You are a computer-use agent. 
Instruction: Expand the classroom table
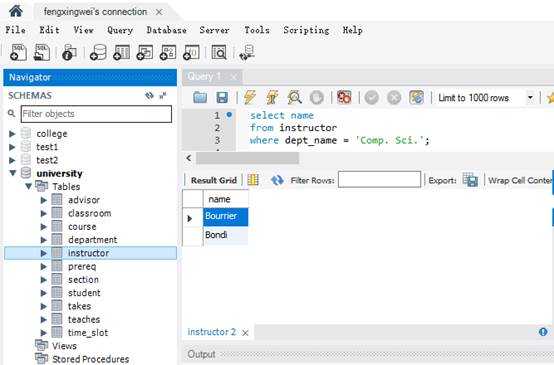coord(44,213)
